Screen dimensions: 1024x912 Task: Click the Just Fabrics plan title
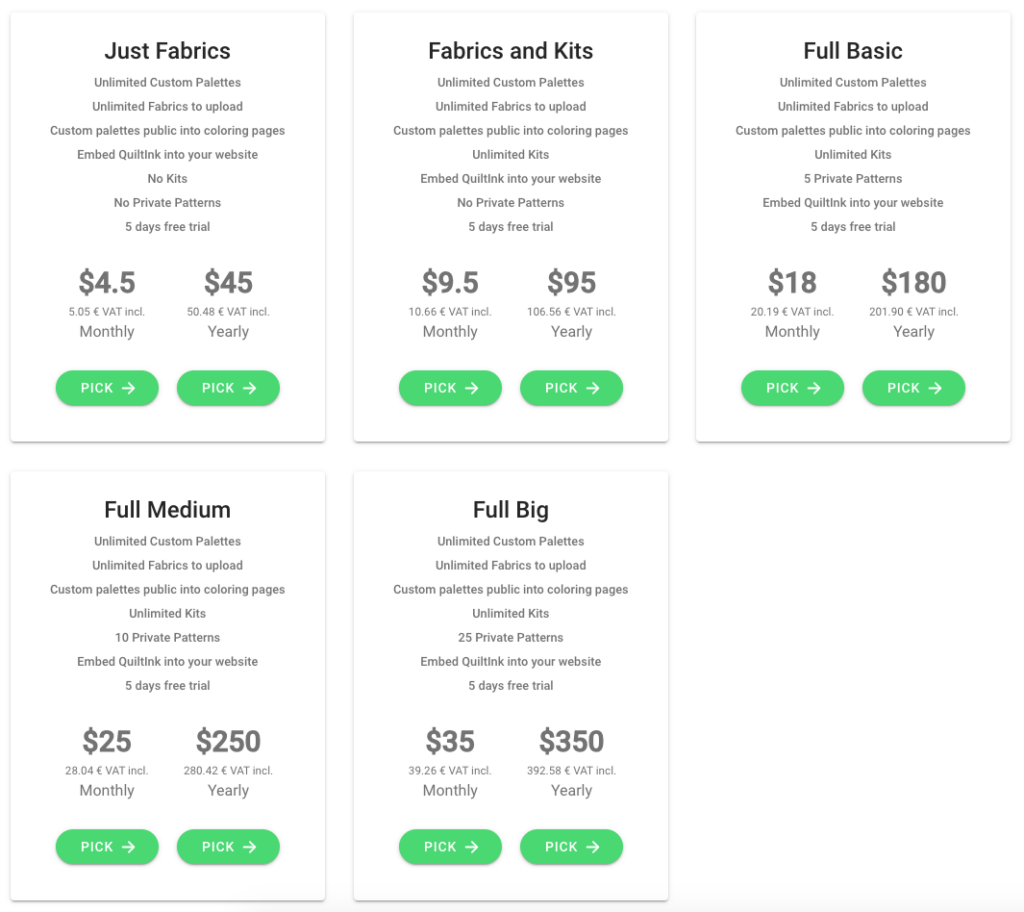[167, 51]
